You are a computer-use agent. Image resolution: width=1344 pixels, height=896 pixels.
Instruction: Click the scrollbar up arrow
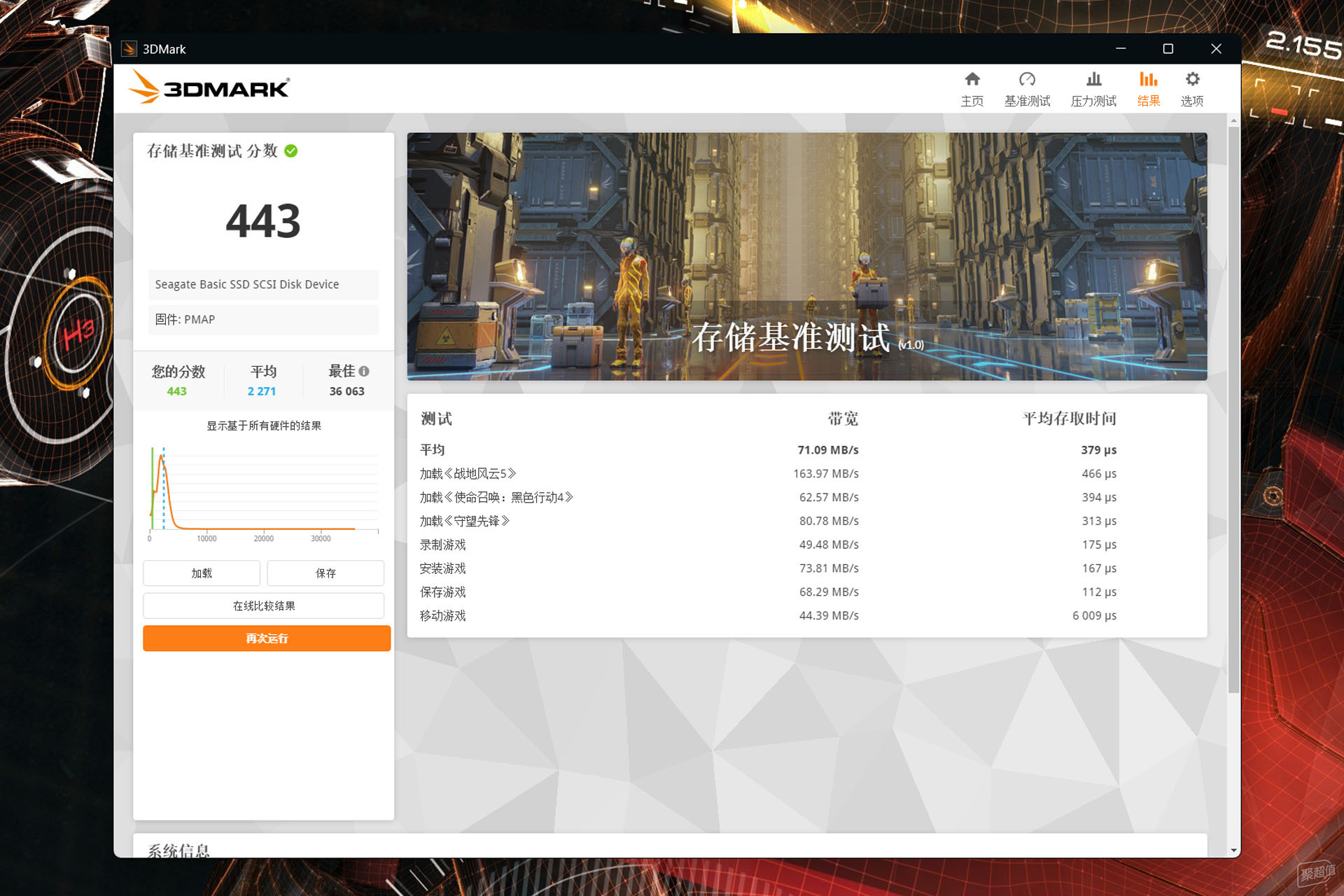(1233, 120)
